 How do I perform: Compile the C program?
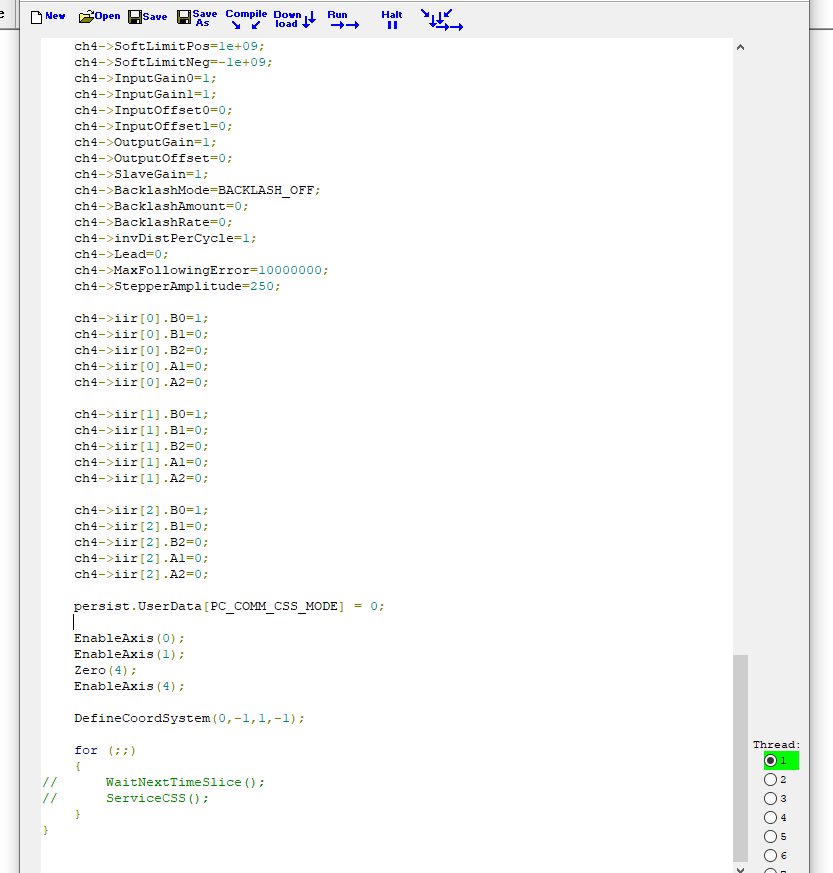tap(246, 18)
